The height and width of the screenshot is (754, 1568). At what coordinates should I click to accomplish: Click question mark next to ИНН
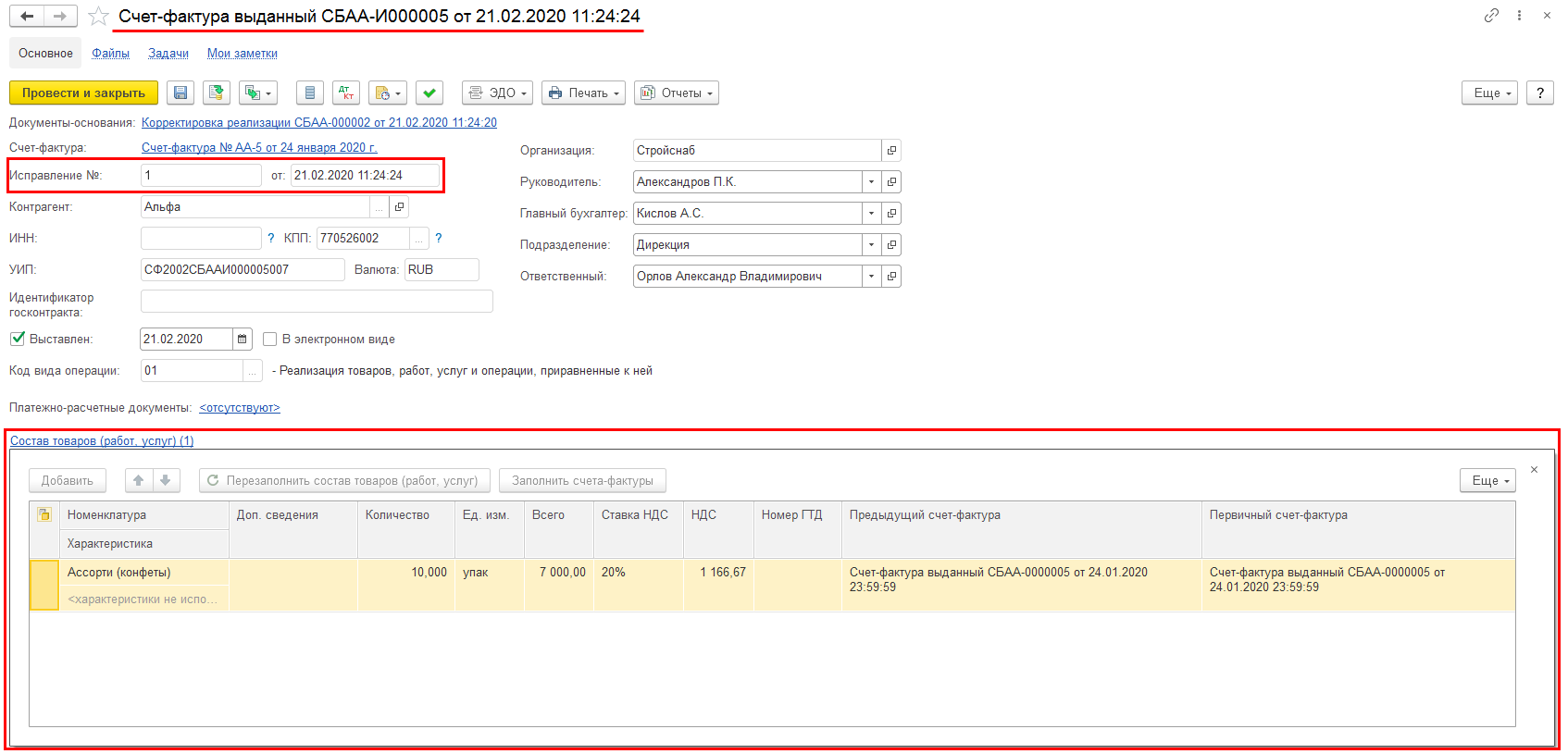point(270,238)
